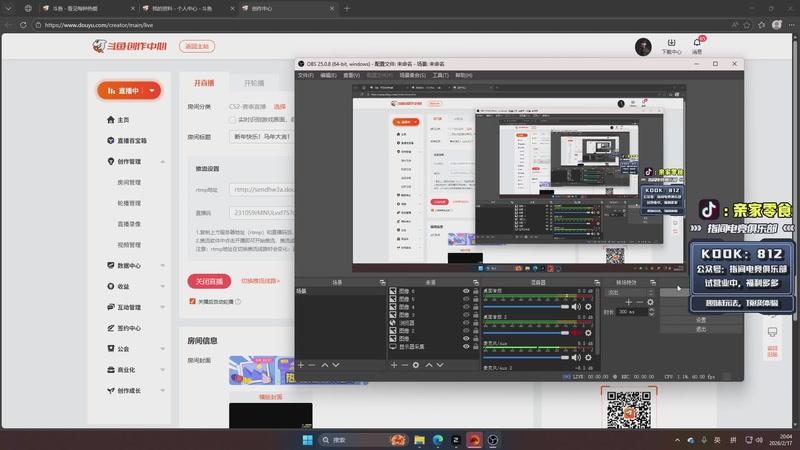Pop out the OBS Mixer dock
The height and width of the screenshot is (450, 800).
(596, 282)
